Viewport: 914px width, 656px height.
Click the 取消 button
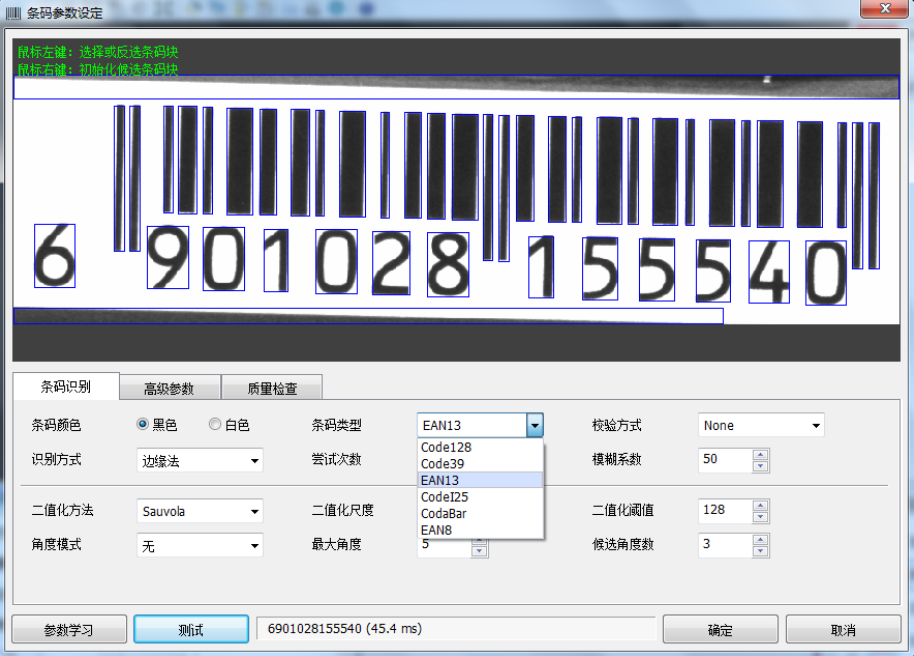(843, 630)
